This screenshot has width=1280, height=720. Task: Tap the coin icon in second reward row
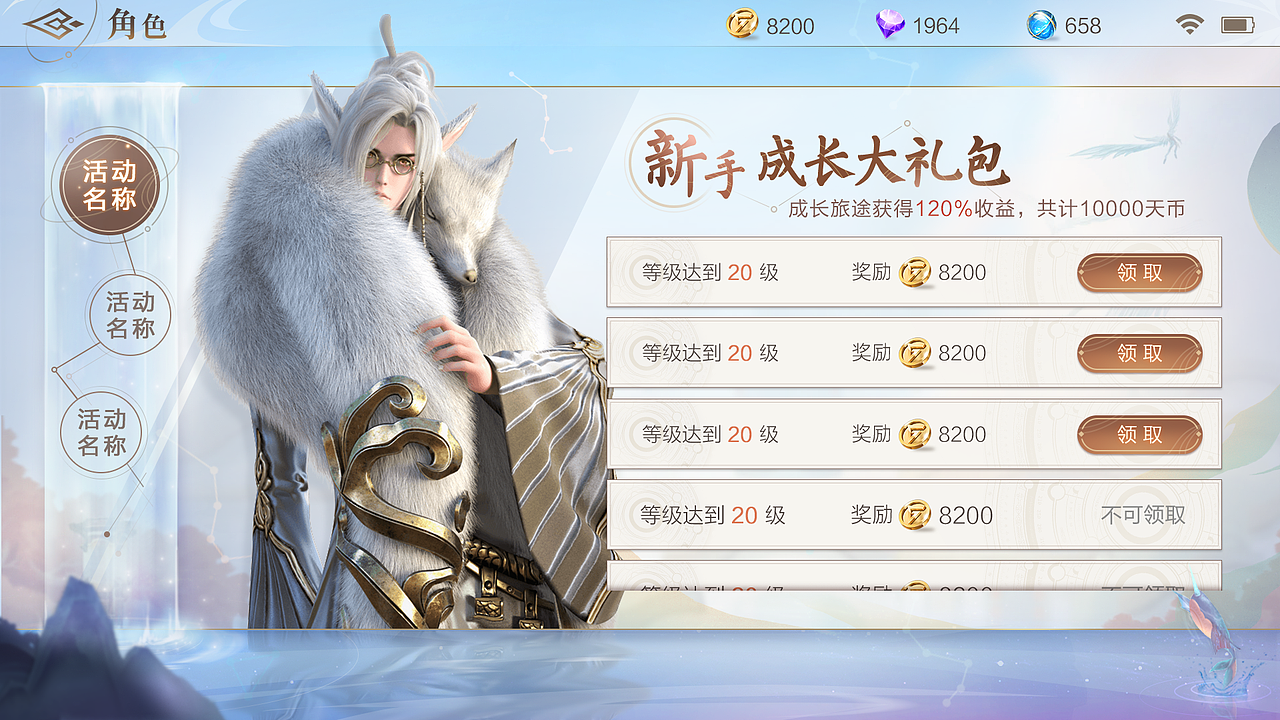[x=915, y=353]
